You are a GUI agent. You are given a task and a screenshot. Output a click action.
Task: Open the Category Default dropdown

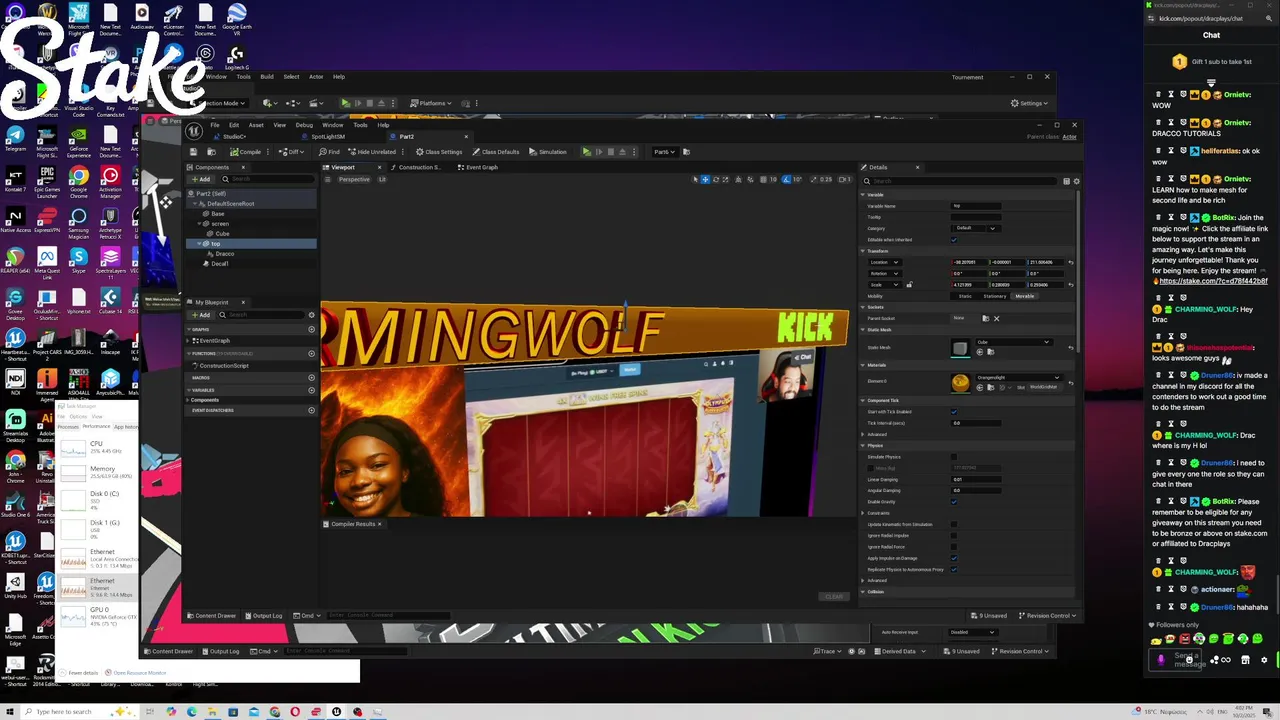pos(975,228)
